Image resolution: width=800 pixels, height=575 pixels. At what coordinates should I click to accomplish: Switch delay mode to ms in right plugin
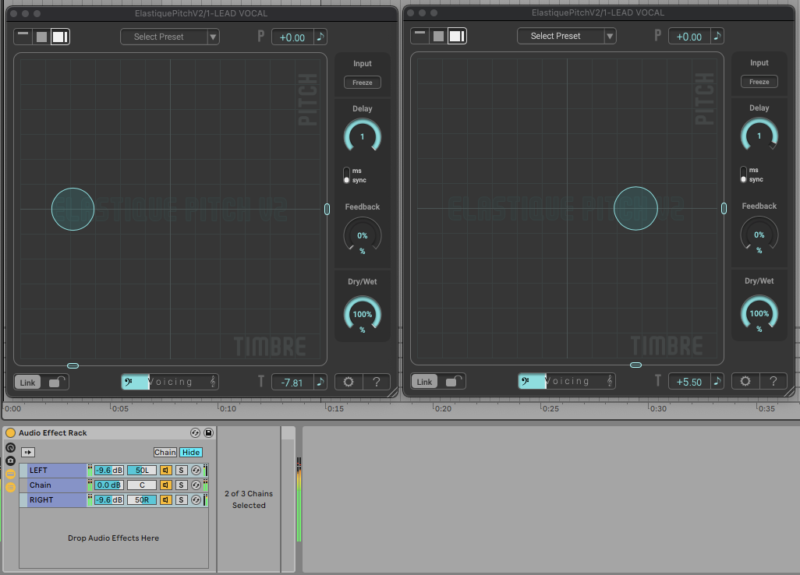743,170
